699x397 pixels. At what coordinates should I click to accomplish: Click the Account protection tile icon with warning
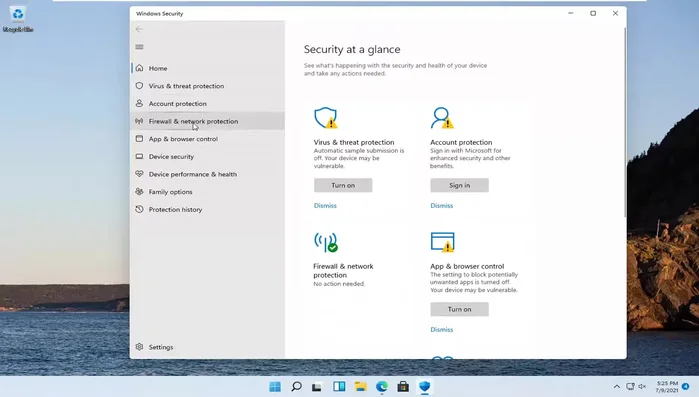click(x=442, y=118)
